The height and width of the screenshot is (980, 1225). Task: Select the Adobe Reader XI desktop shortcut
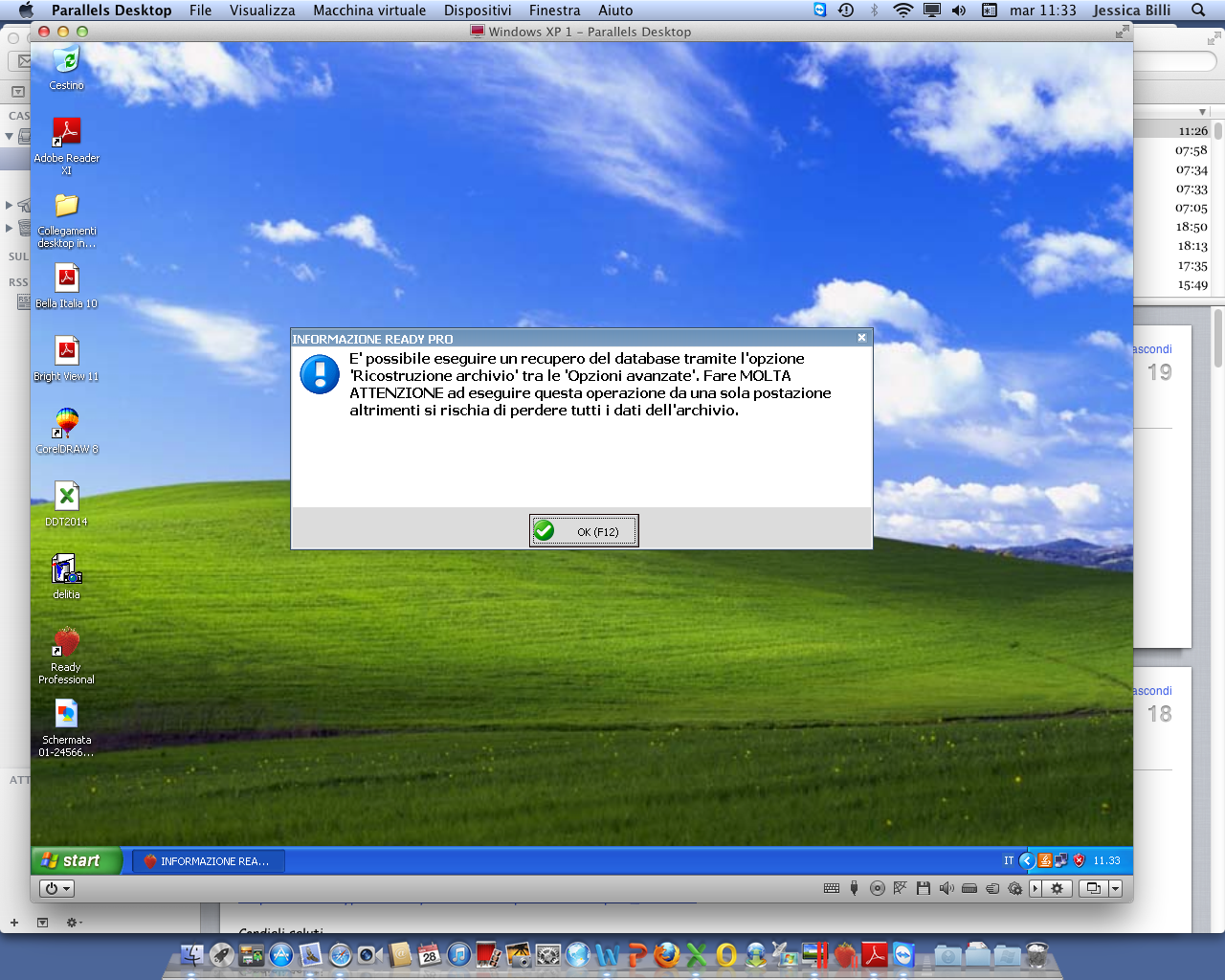tap(66, 145)
